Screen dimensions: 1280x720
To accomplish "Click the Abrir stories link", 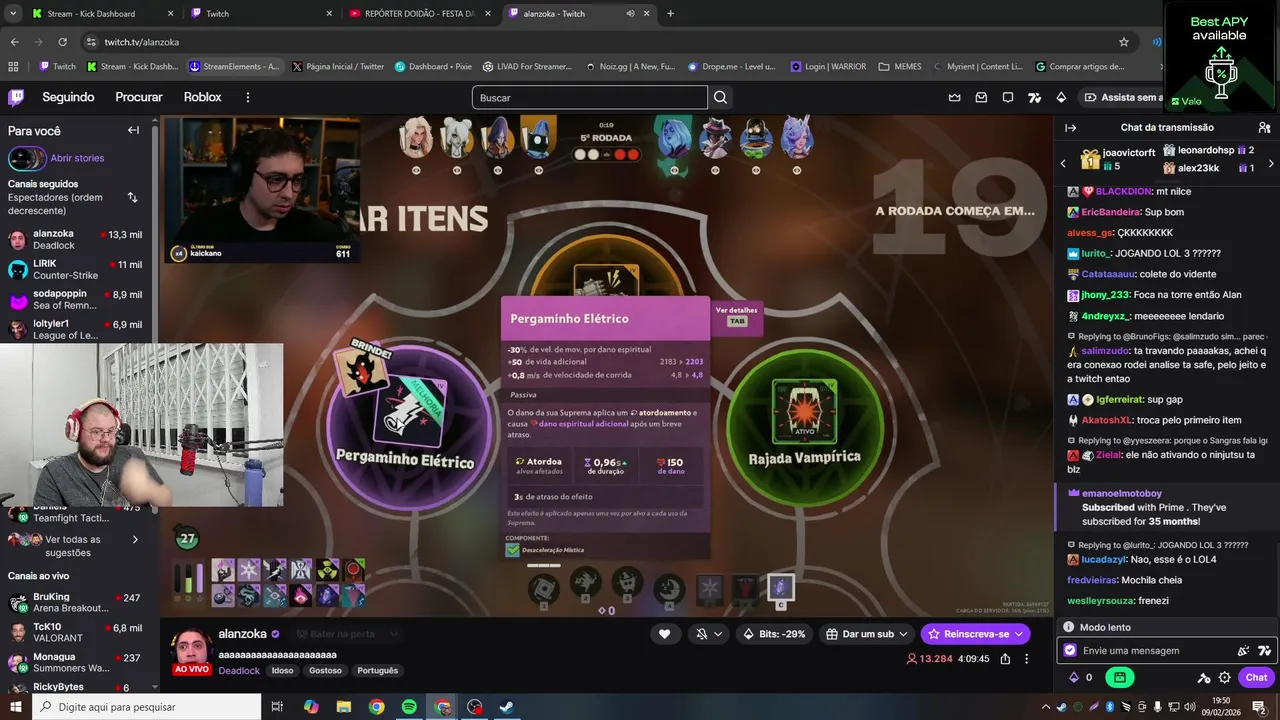I will 77,158.
